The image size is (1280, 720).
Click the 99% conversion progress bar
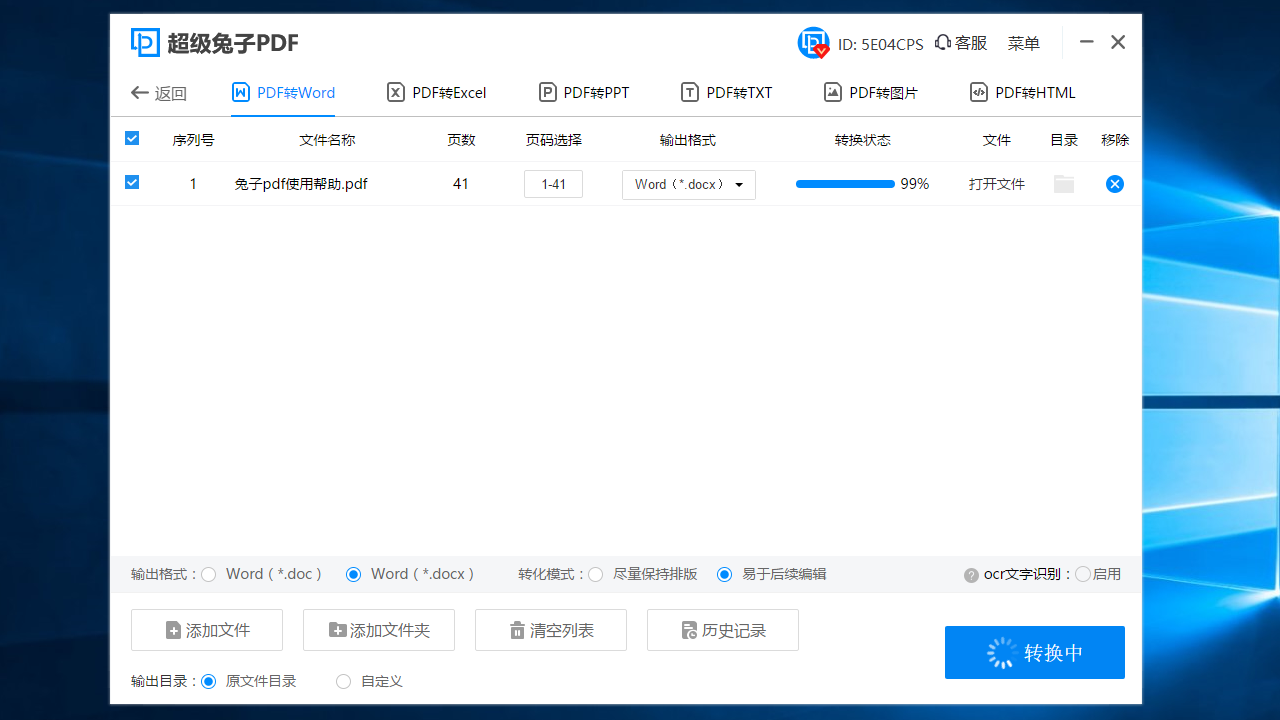[x=845, y=184]
